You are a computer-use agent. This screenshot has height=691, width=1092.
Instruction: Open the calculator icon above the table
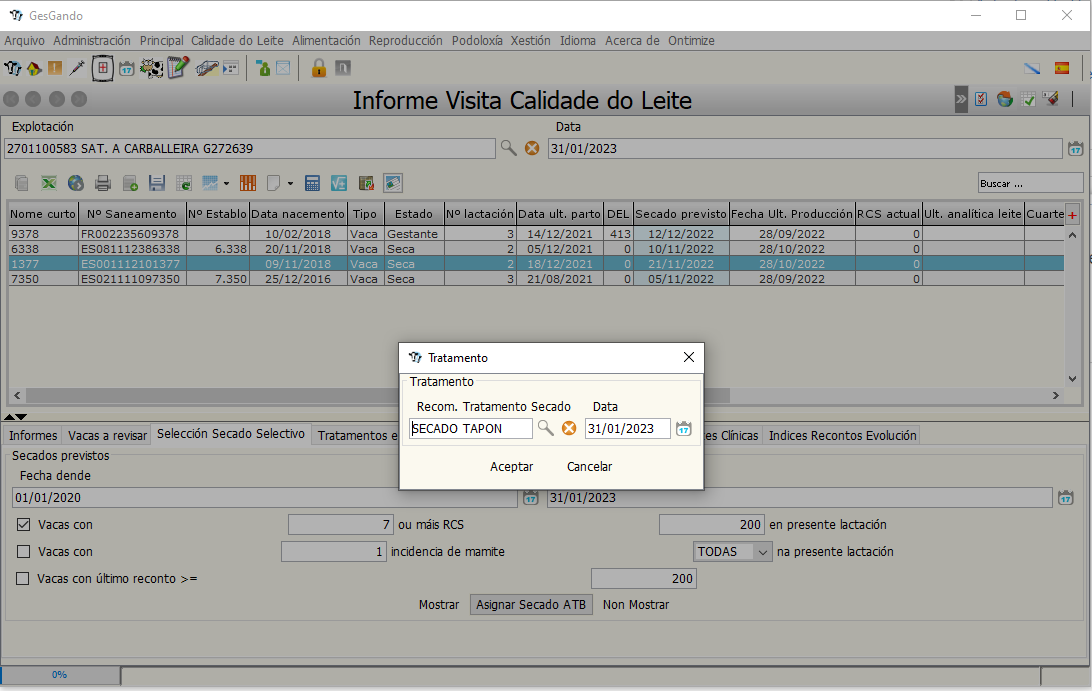[x=313, y=183]
